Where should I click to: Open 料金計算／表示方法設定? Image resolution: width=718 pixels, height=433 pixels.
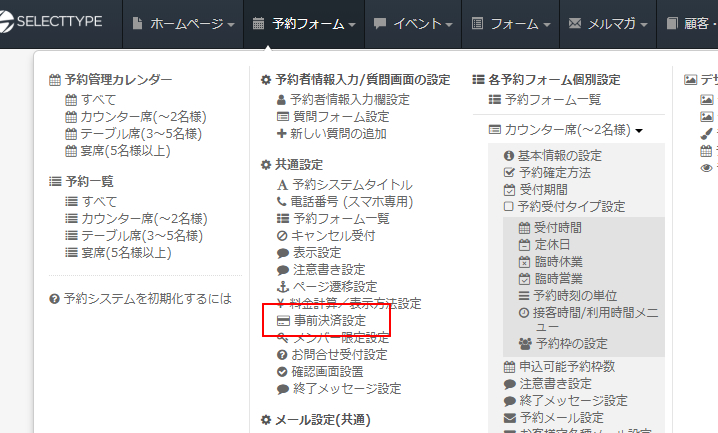coord(349,303)
